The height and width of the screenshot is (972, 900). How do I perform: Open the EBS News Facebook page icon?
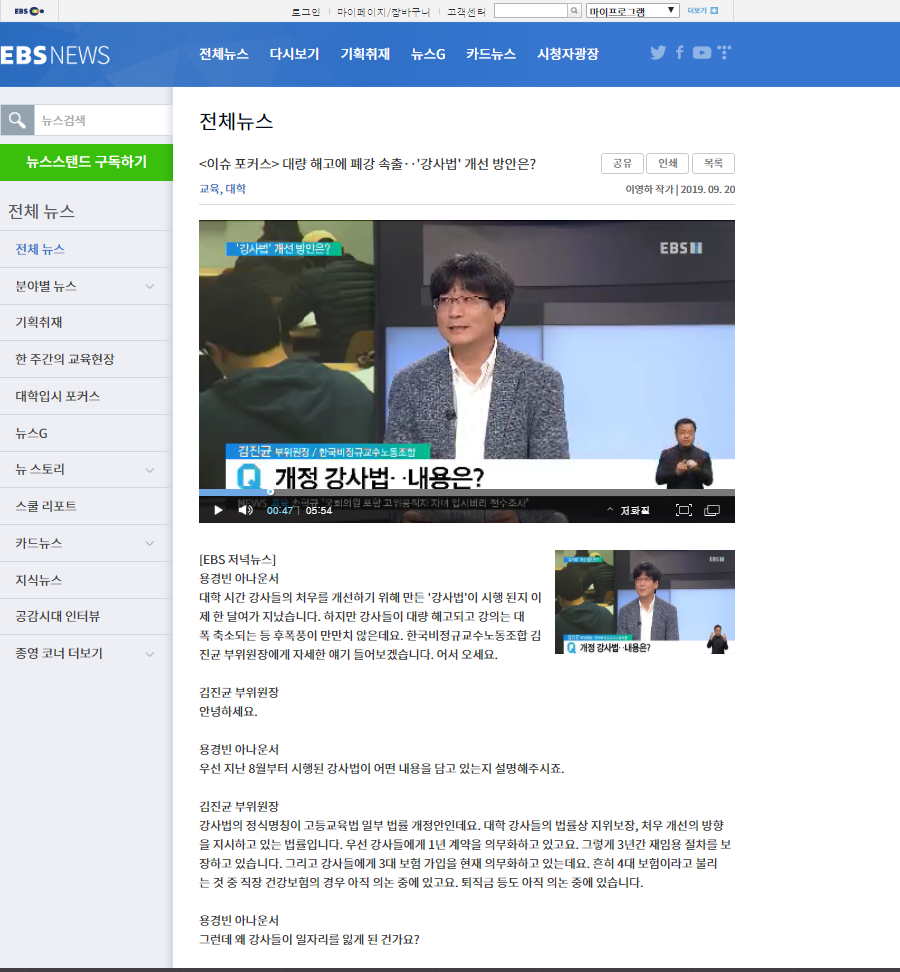point(680,53)
